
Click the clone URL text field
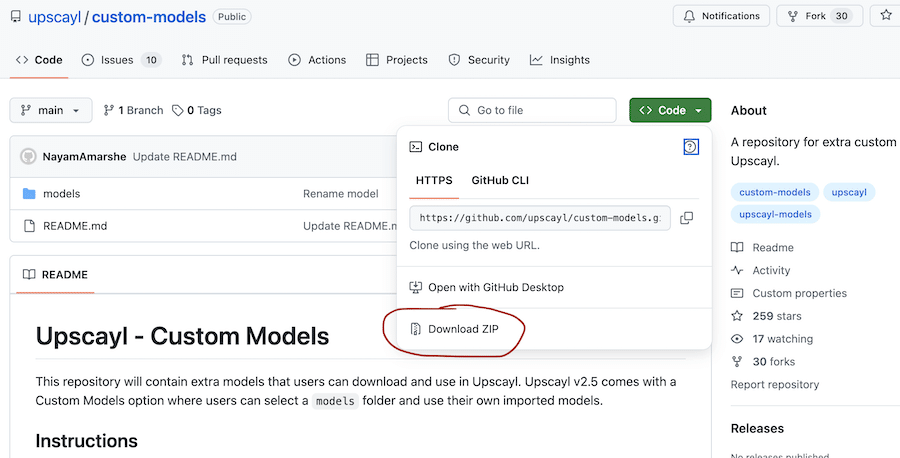coord(540,218)
